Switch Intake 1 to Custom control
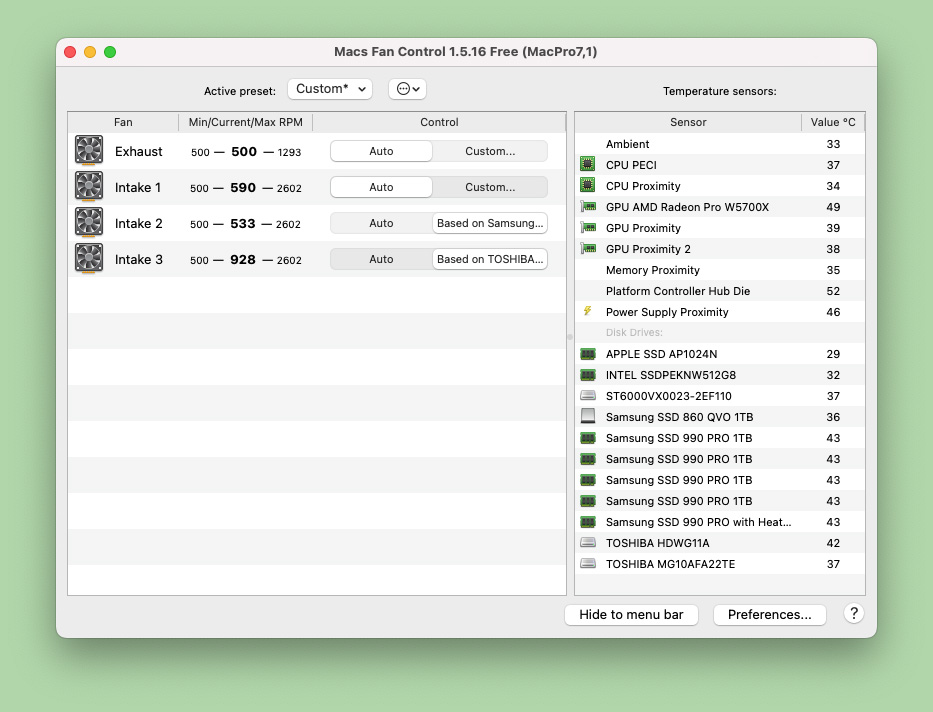 coord(490,187)
